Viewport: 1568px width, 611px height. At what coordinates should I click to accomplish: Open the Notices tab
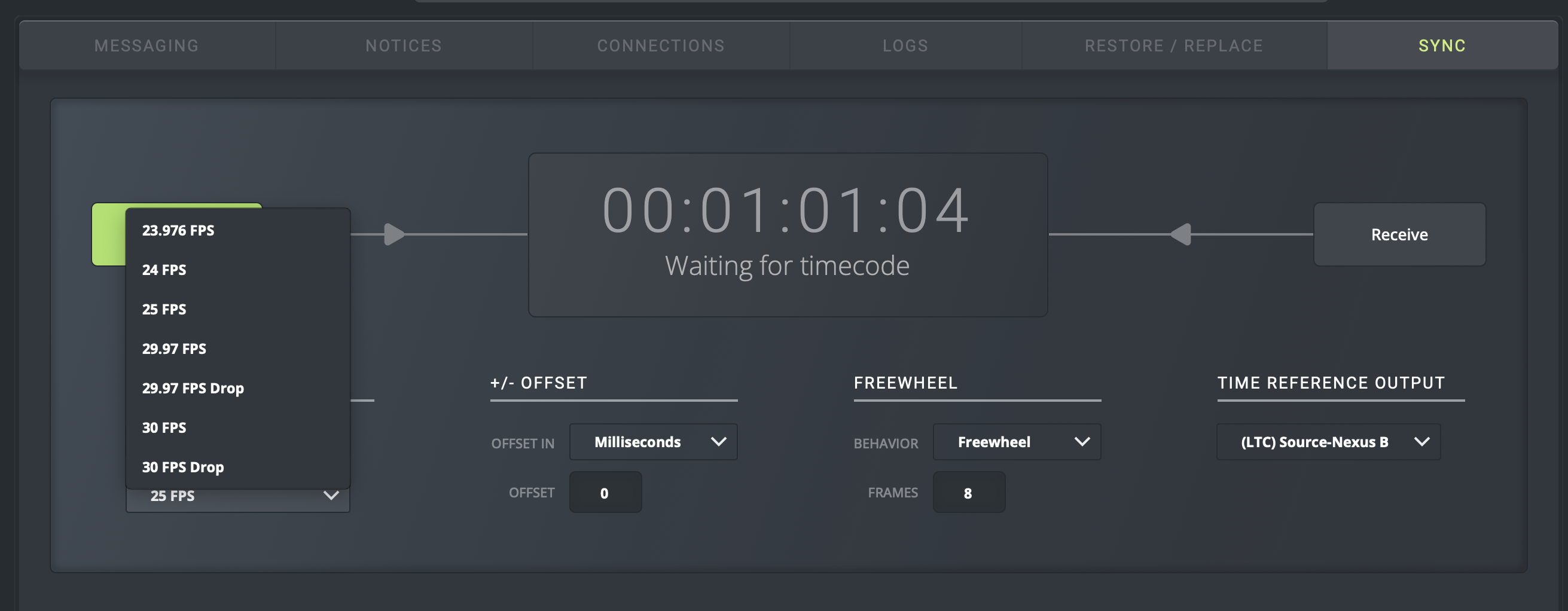pos(404,45)
